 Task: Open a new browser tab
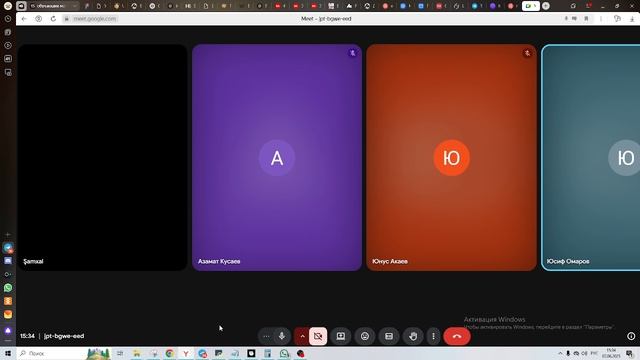tap(546, 6)
